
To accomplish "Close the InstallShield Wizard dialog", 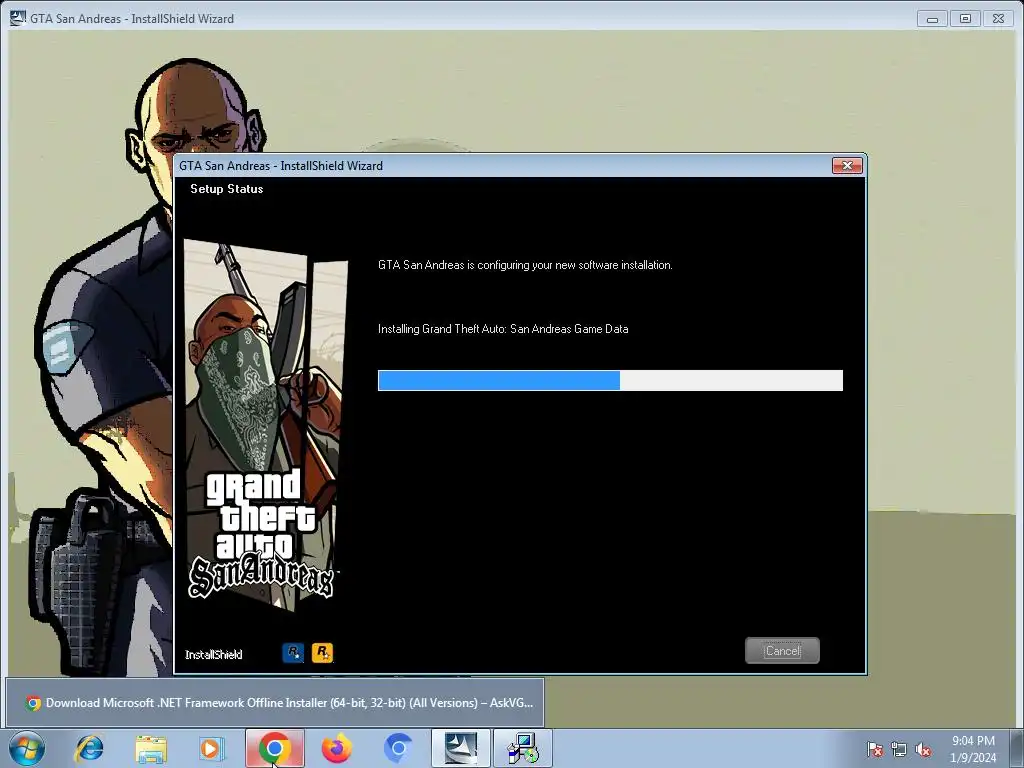I will tap(847, 166).
